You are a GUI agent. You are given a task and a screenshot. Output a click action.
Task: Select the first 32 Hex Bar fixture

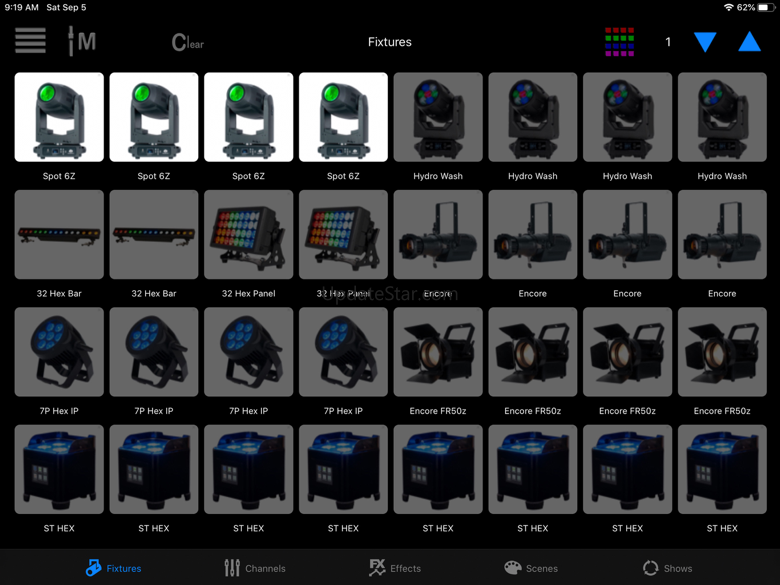click(x=59, y=235)
